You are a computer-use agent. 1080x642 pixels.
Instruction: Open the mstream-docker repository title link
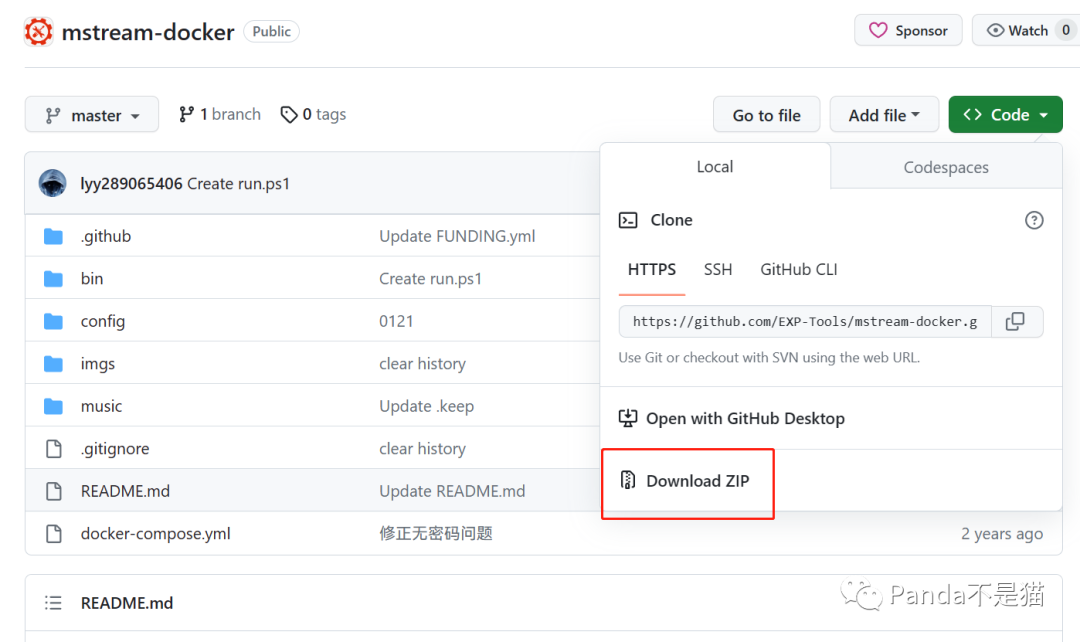[148, 32]
